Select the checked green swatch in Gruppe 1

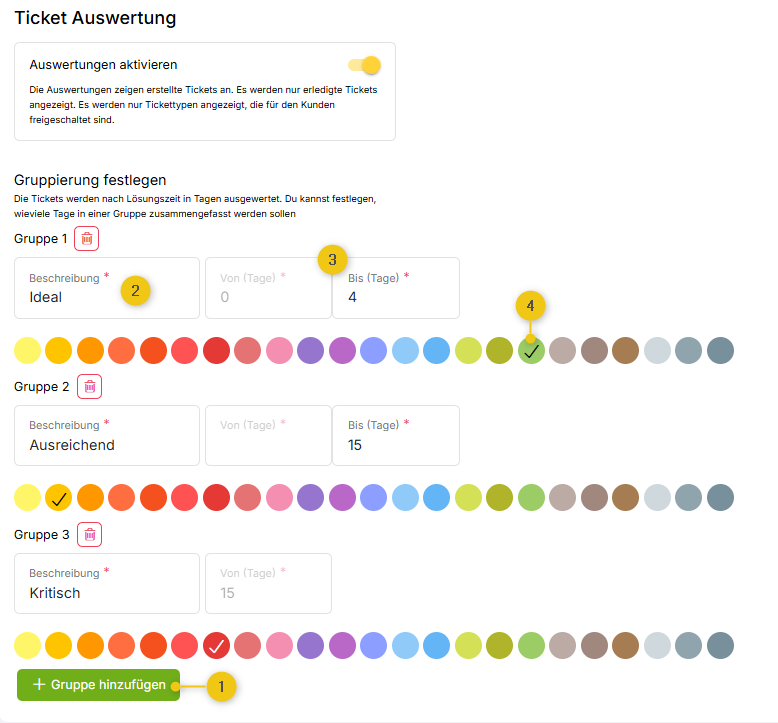531,351
